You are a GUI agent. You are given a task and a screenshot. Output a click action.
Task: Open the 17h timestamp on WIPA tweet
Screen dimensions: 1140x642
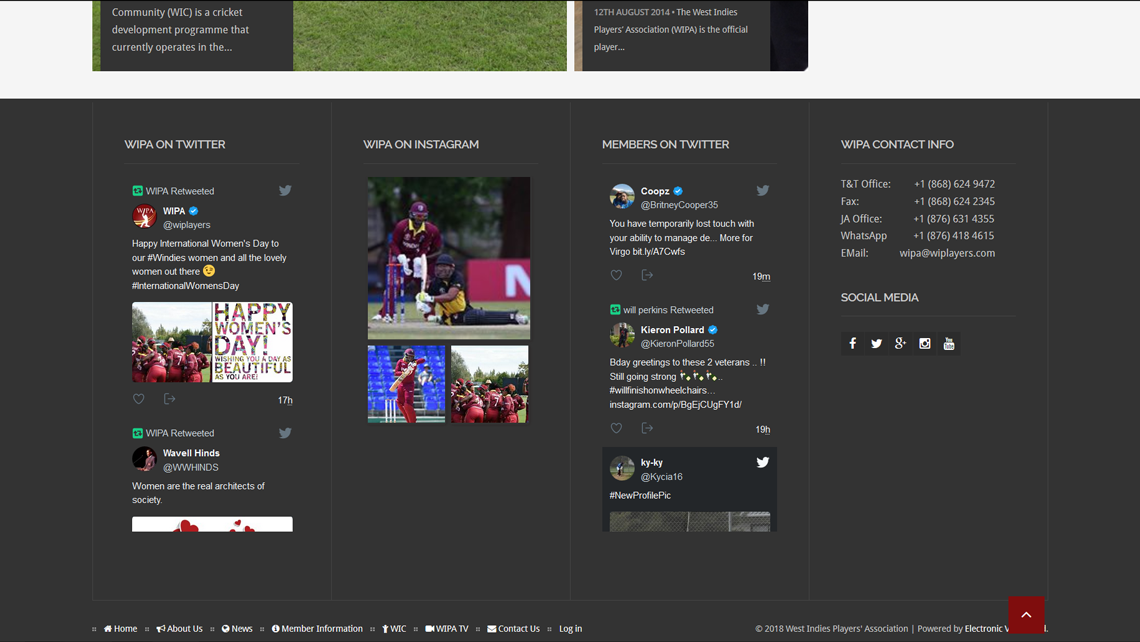click(x=285, y=401)
